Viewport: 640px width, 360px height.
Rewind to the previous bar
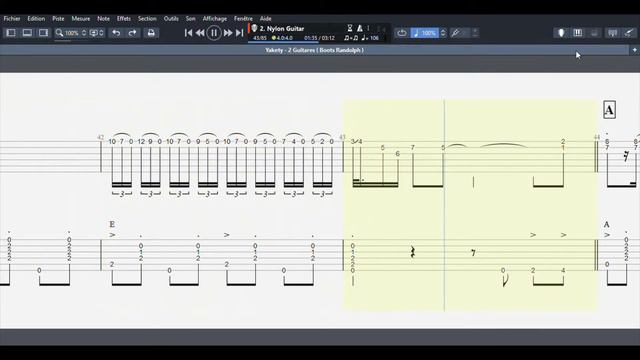click(200, 33)
